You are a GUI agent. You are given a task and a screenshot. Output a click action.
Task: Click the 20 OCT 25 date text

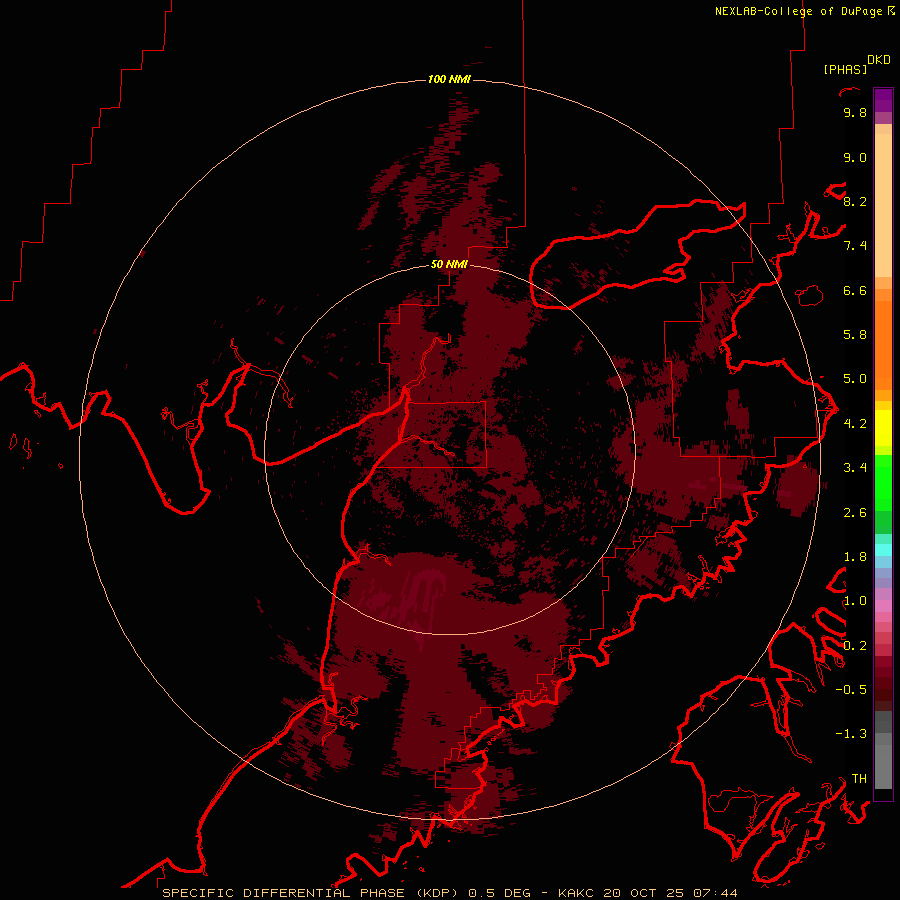(643, 893)
